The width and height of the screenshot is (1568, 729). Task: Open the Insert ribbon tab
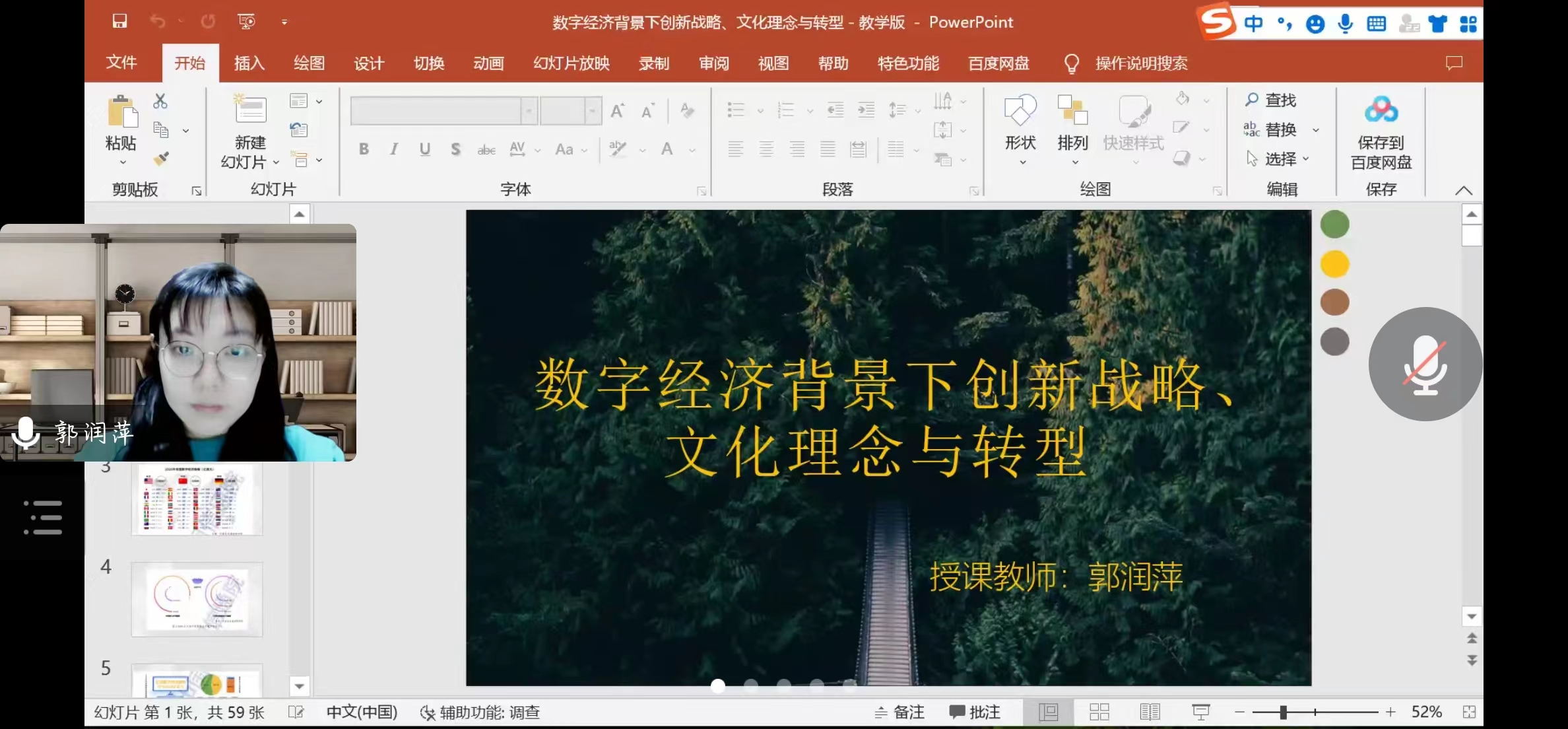(249, 63)
